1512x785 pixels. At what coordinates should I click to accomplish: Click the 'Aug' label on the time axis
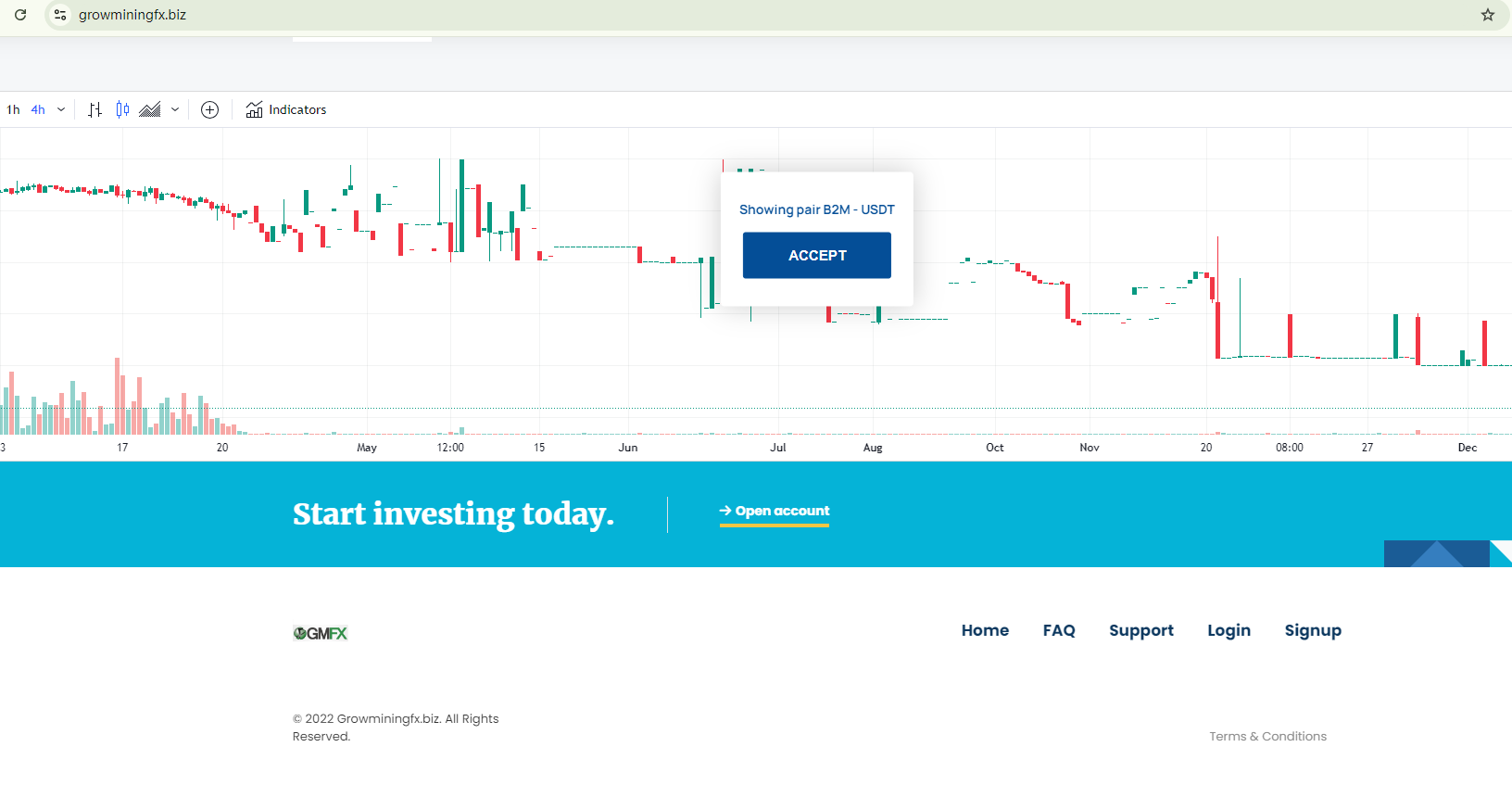[x=873, y=448]
